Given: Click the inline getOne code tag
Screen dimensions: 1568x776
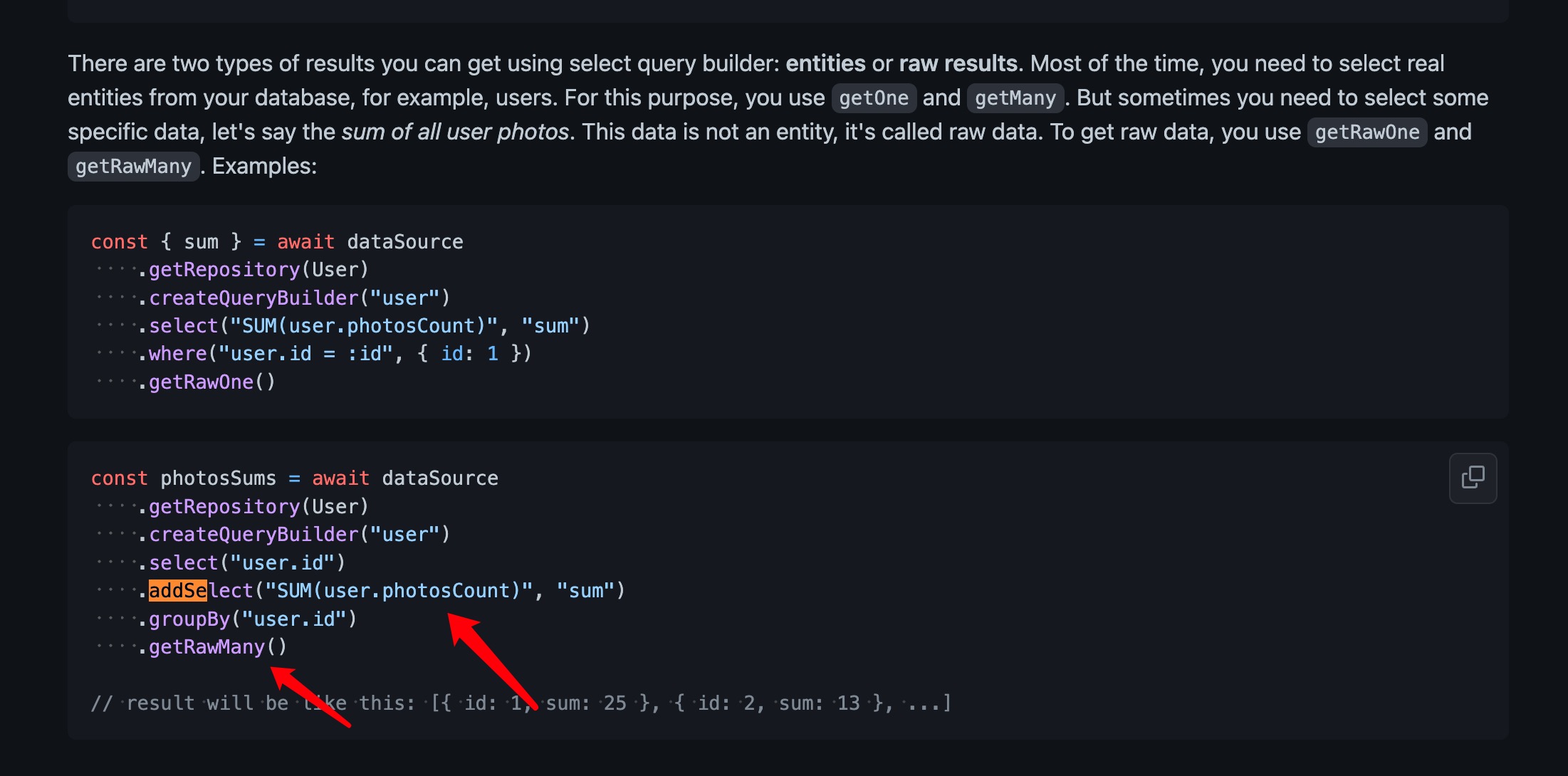Looking at the screenshot, I should [874, 98].
